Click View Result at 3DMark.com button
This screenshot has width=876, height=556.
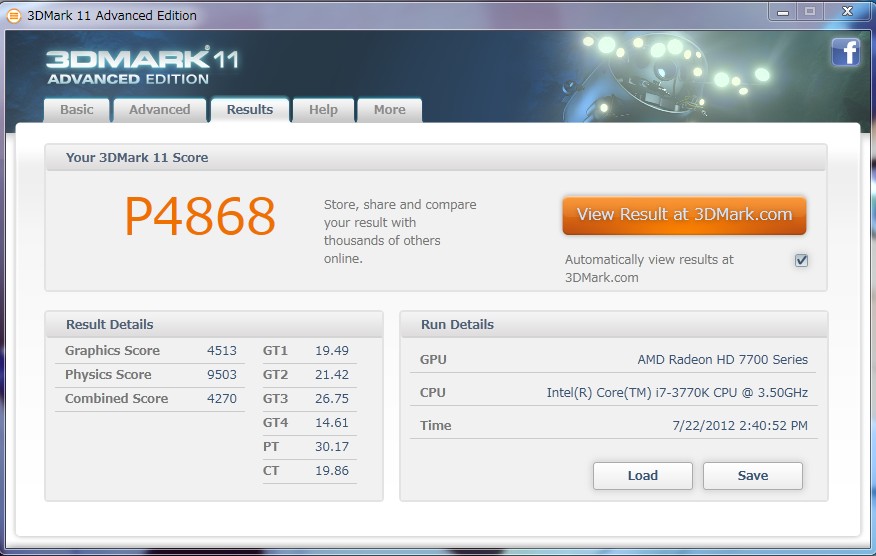(x=684, y=215)
